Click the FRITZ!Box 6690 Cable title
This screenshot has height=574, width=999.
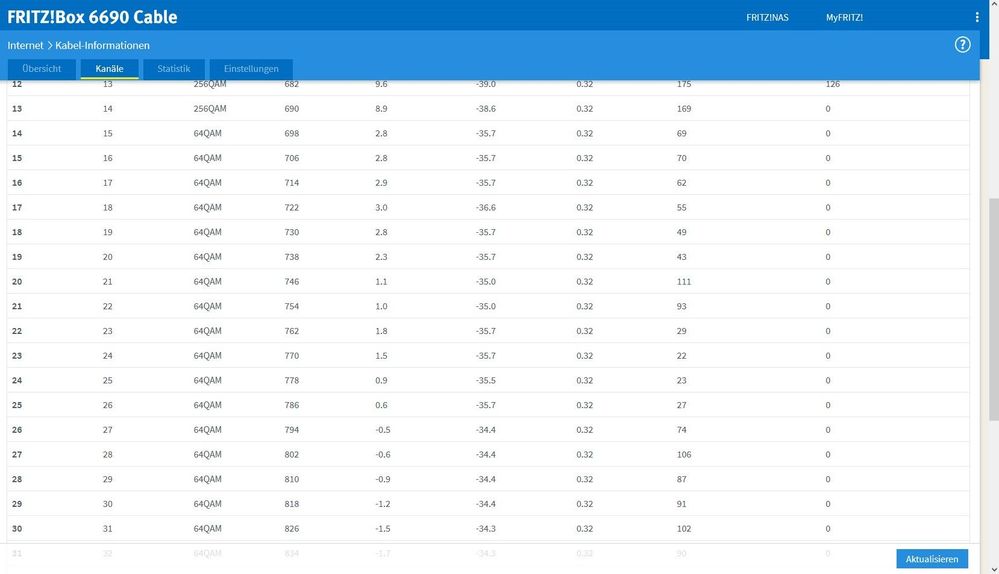coord(92,17)
